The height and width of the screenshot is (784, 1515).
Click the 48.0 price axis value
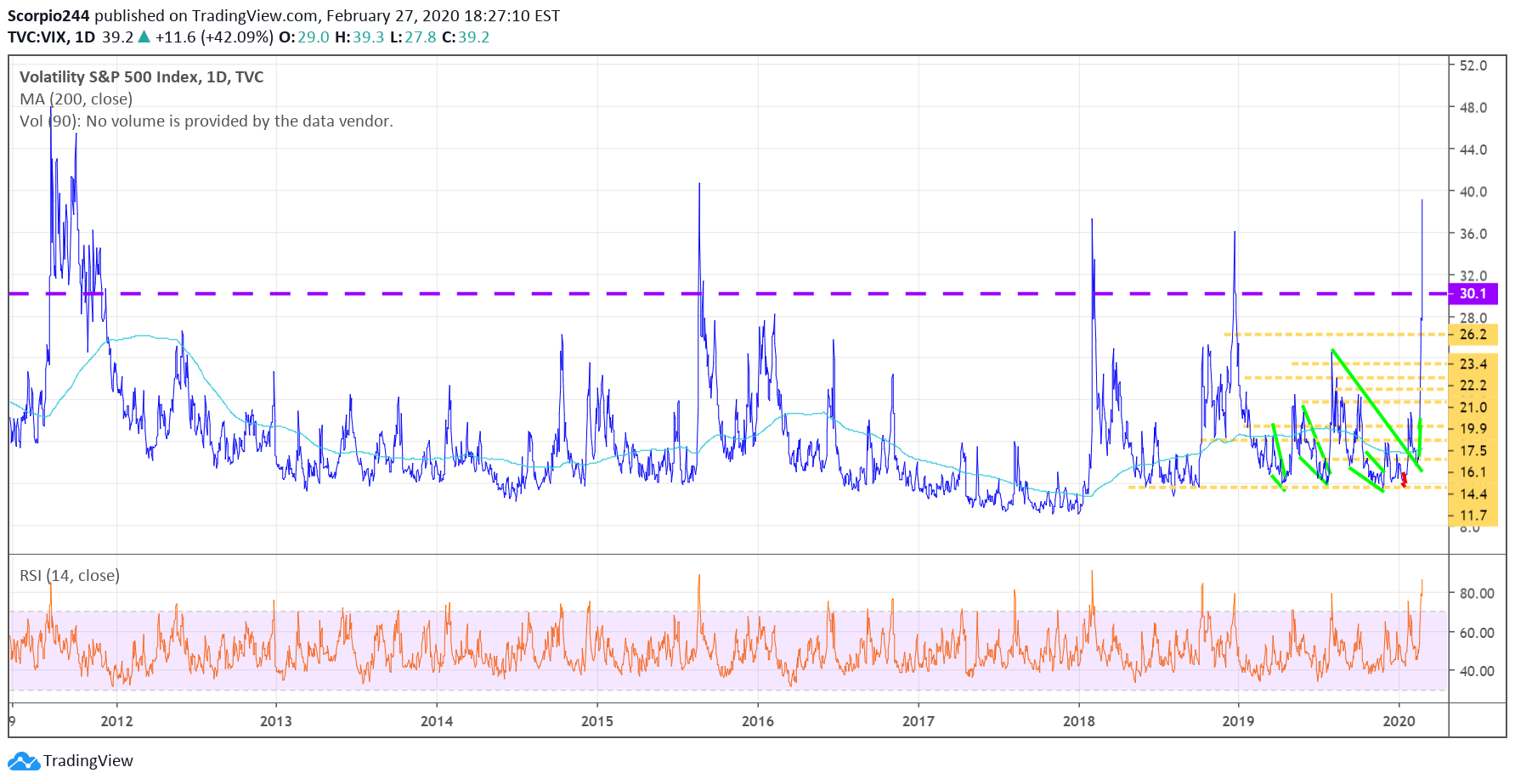coord(1473,108)
